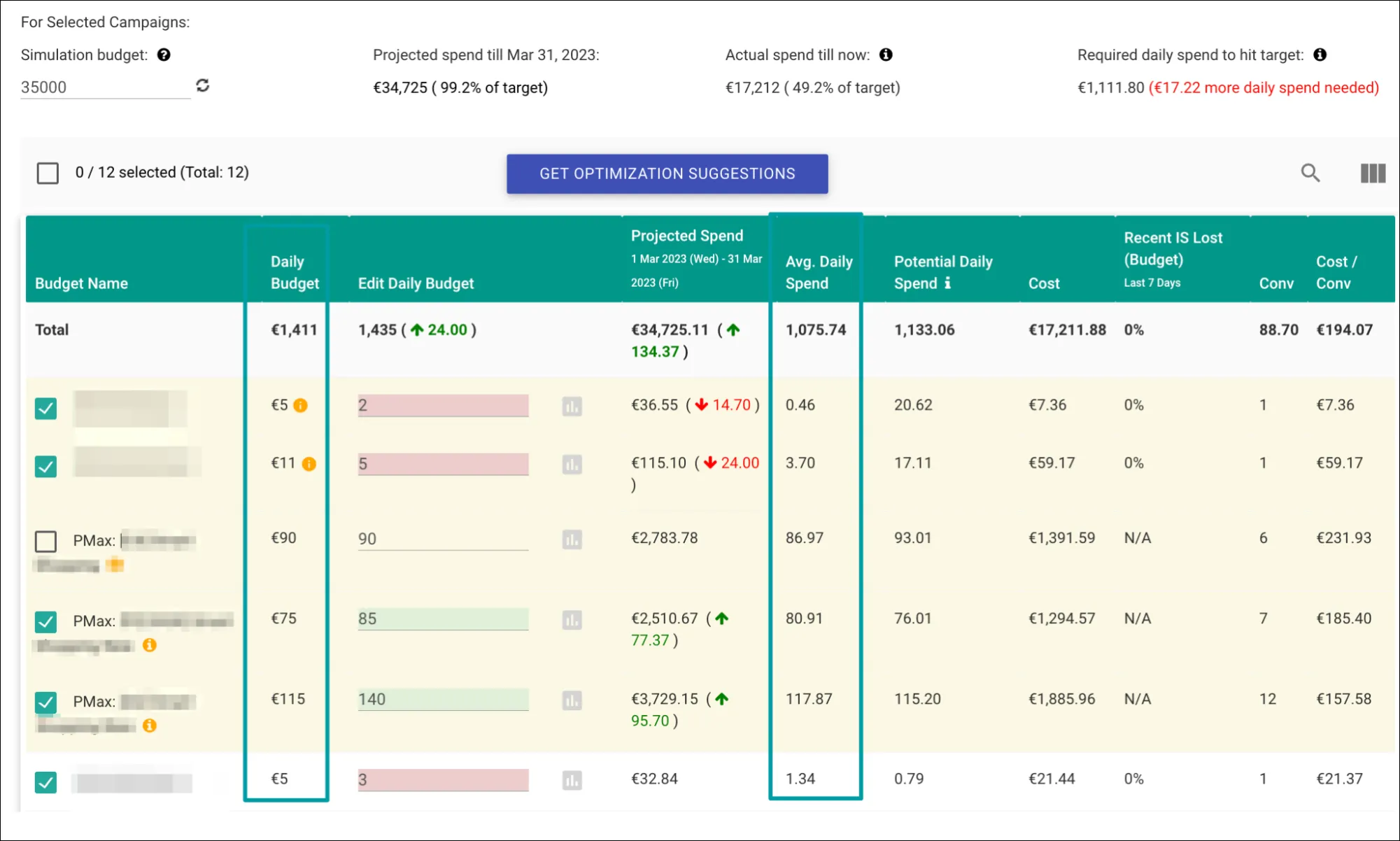Click info icon for Required daily spend
This screenshot has height=841, width=1400.
pos(1320,55)
